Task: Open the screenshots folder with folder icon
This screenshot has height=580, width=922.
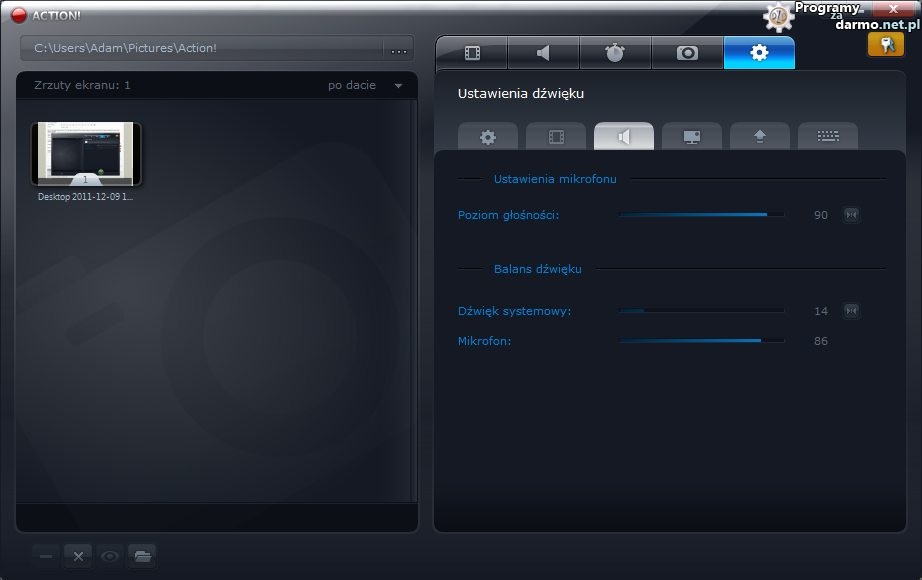Action: pyautogui.click(x=142, y=556)
